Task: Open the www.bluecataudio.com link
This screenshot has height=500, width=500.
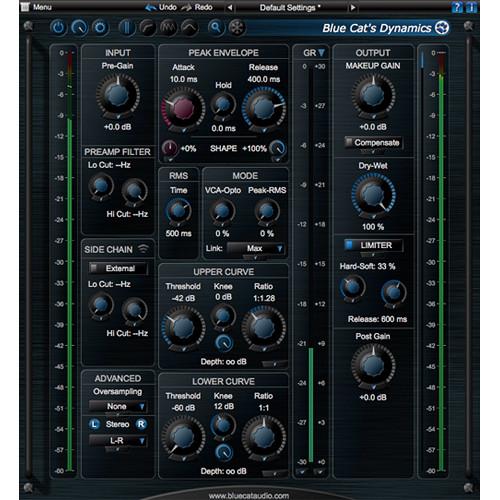Action: (249, 496)
